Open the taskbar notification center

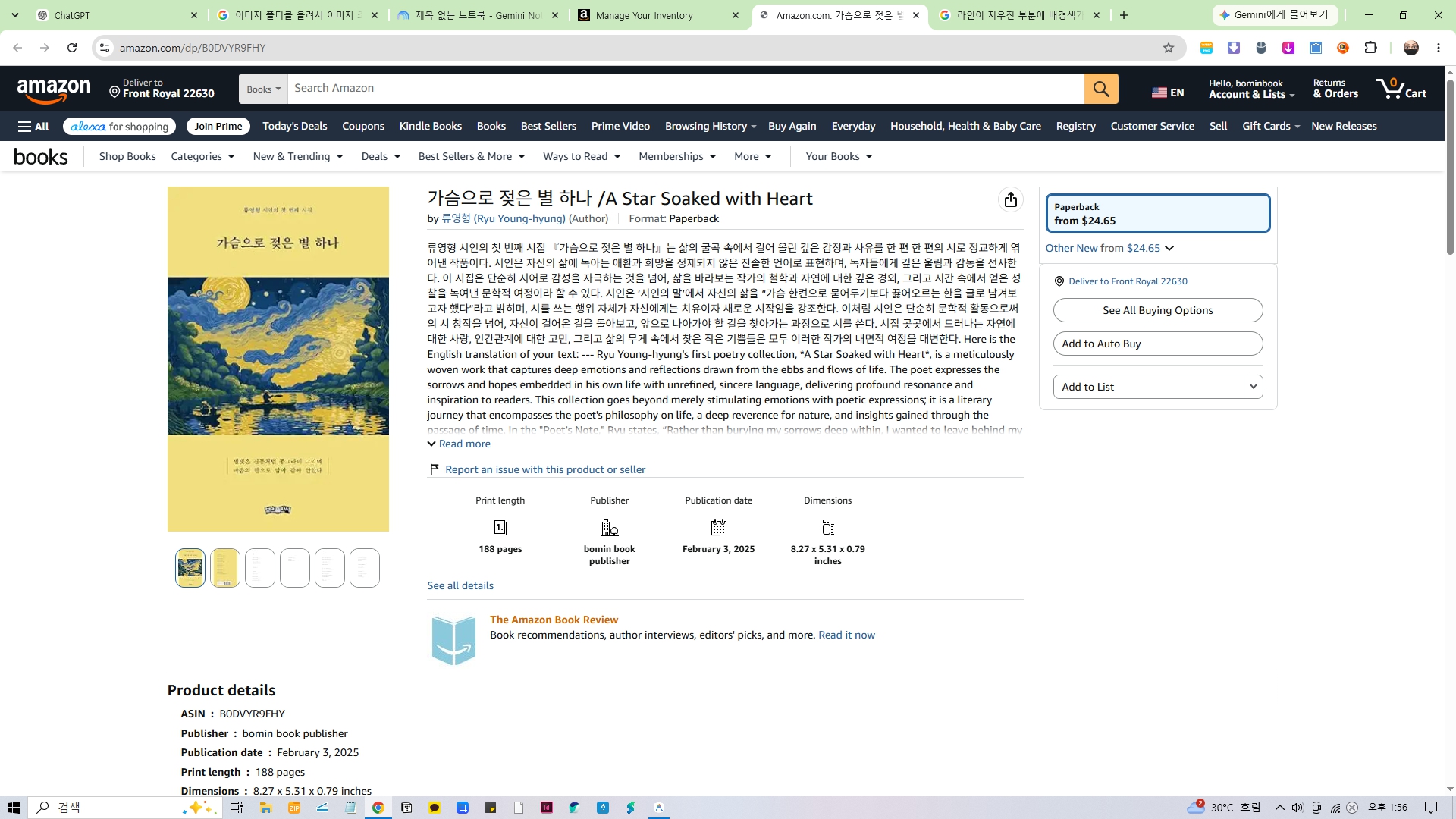[x=1431, y=808]
